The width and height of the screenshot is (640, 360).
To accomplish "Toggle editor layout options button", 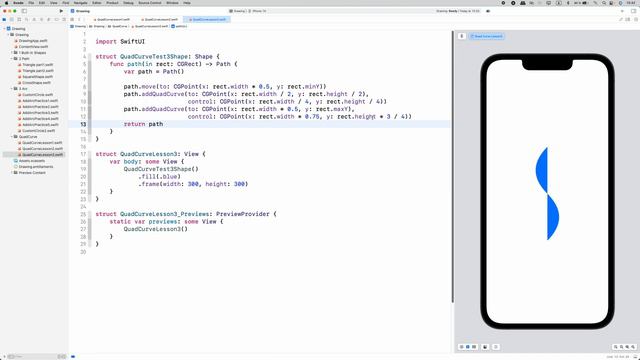I will 628,19.
